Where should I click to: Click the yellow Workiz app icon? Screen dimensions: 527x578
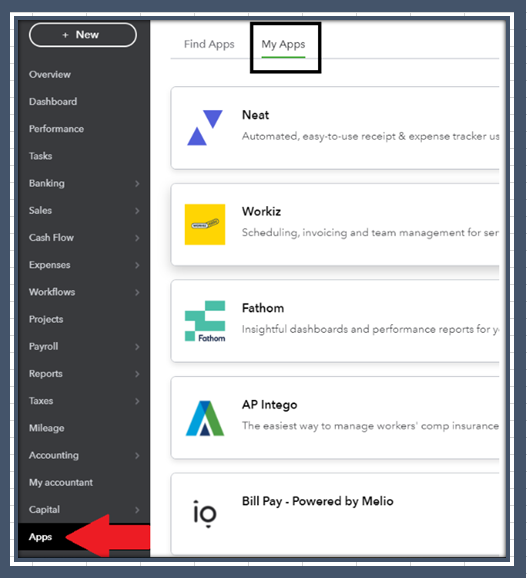205,224
